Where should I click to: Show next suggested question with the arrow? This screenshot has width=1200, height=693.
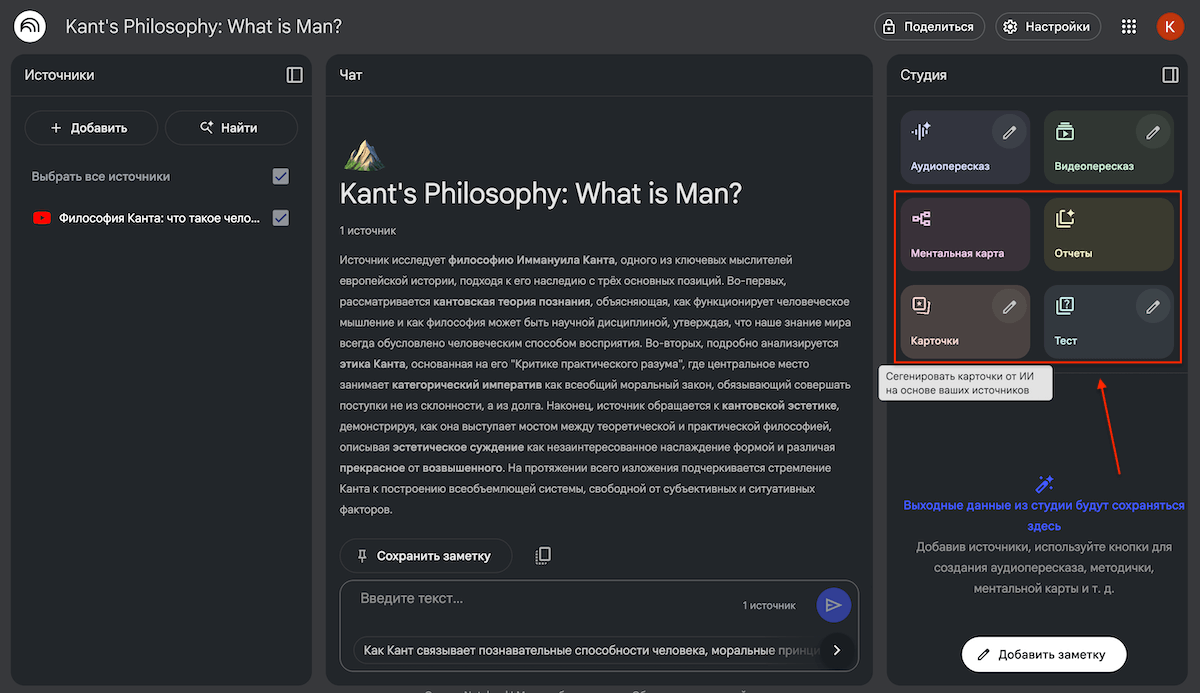[x=837, y=650]
